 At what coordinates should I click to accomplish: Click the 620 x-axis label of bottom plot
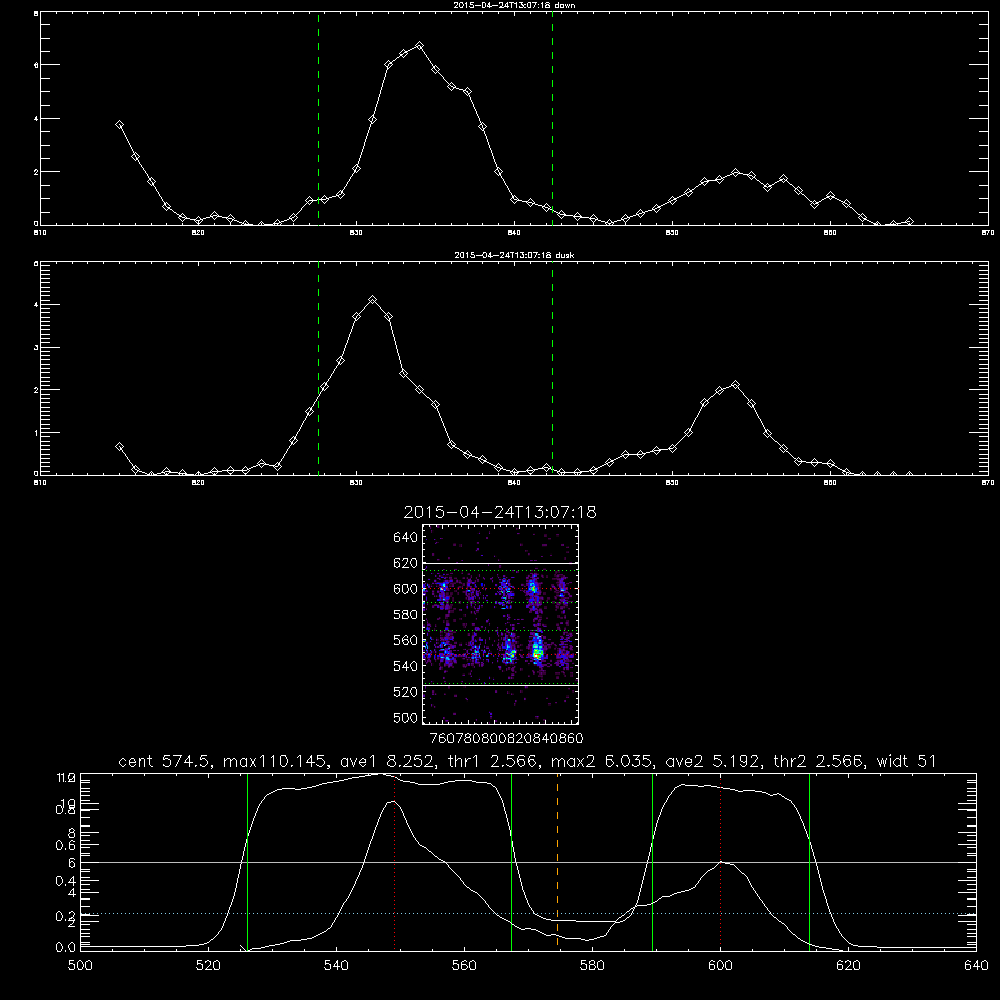pos(849,966)
